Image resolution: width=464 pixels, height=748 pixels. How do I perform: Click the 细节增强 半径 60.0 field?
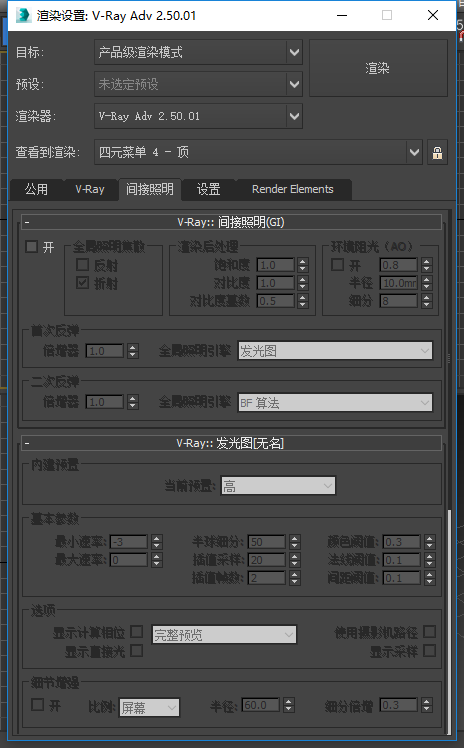(x=261, y=705)
